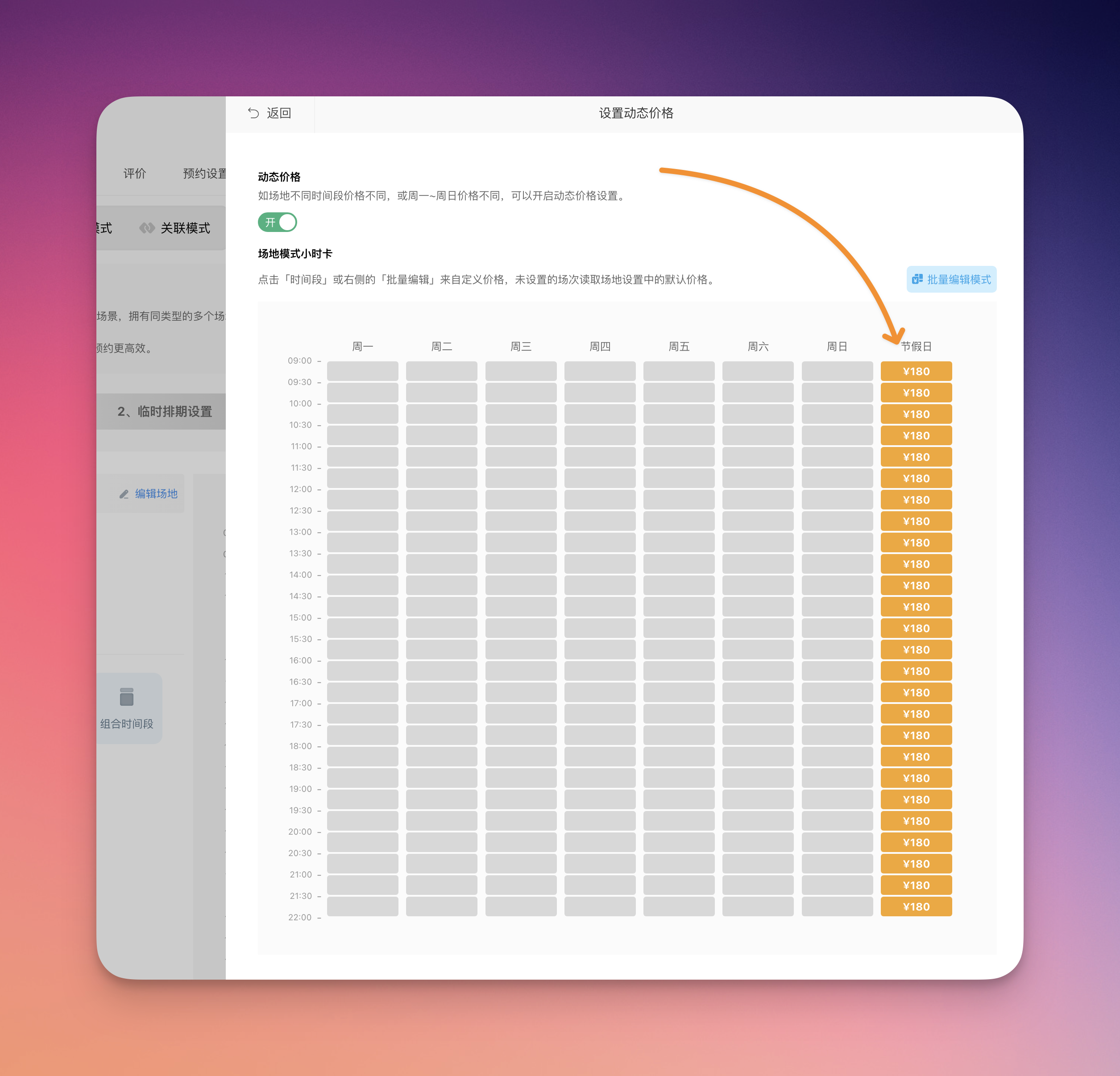
Task: Click the 周日 slot at 20:00
Action: click(x=837, y=842)
